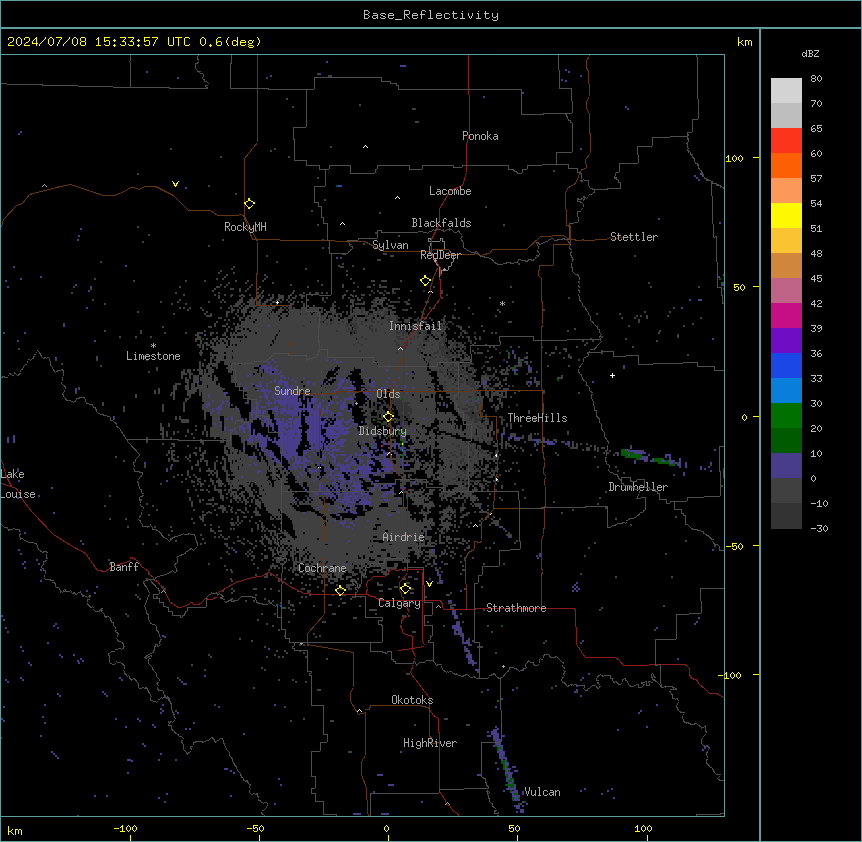Viewport: 862px width, 842px height.
Task: Click the 0 tick on the bottom axis
Action: 386,828
